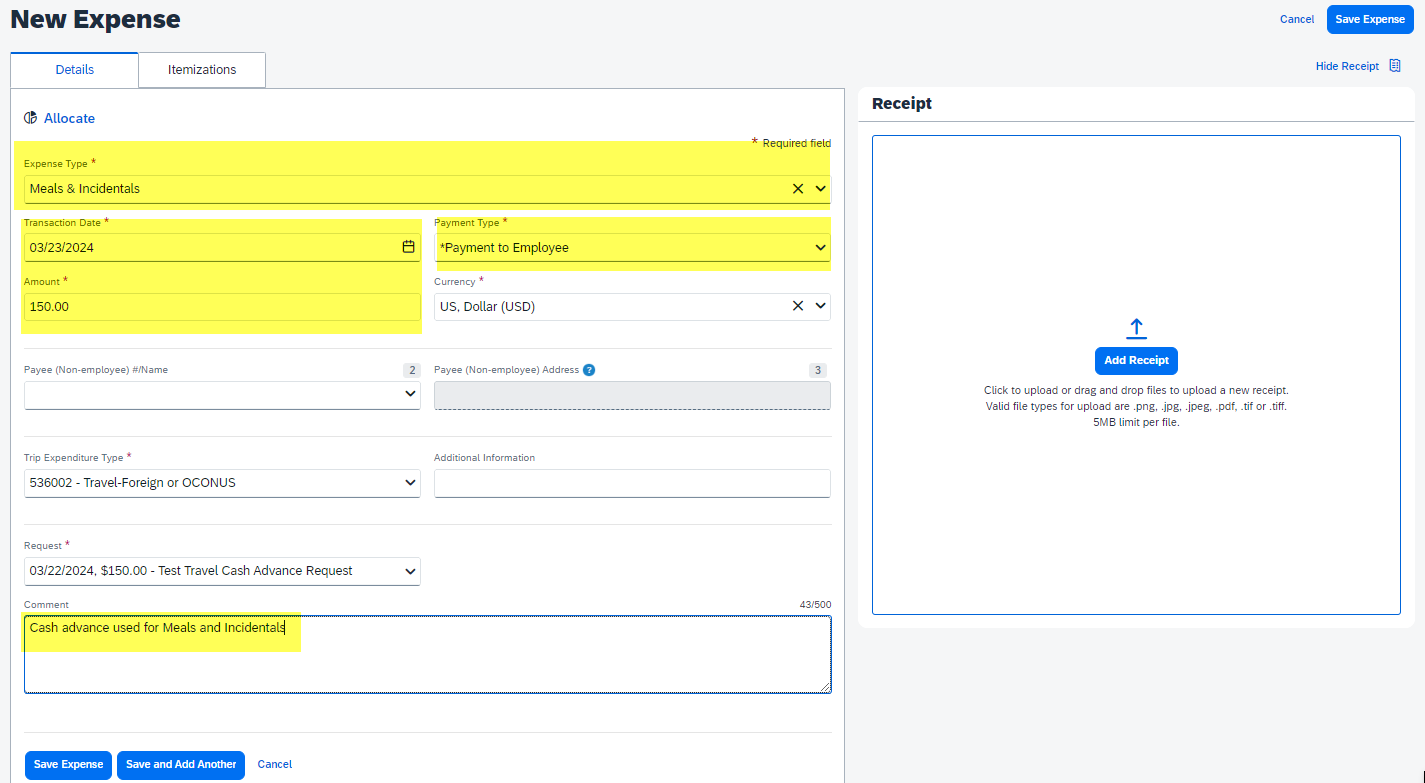
Task: Click the upload arrow icon in Receipt panel
Action: pyautogui.click(x=1136, y=329)
